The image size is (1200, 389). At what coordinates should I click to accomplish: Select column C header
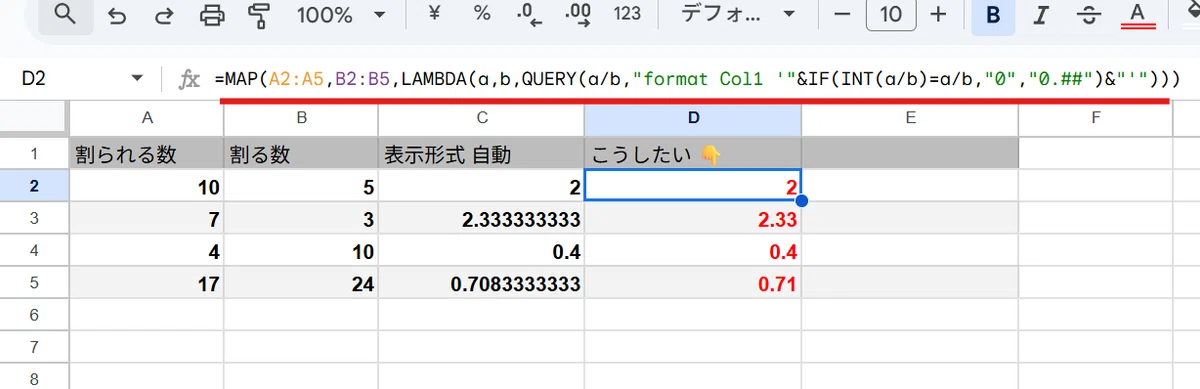pos(481,118)
